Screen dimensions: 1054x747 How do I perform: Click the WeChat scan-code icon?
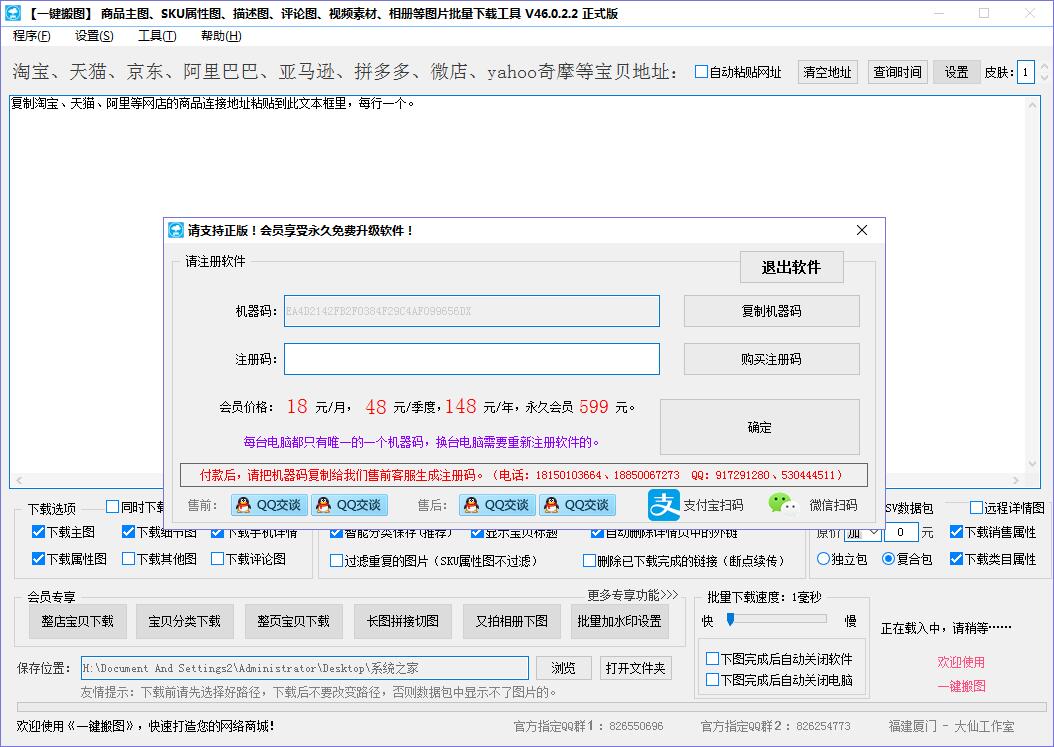(x=782, y=504)
